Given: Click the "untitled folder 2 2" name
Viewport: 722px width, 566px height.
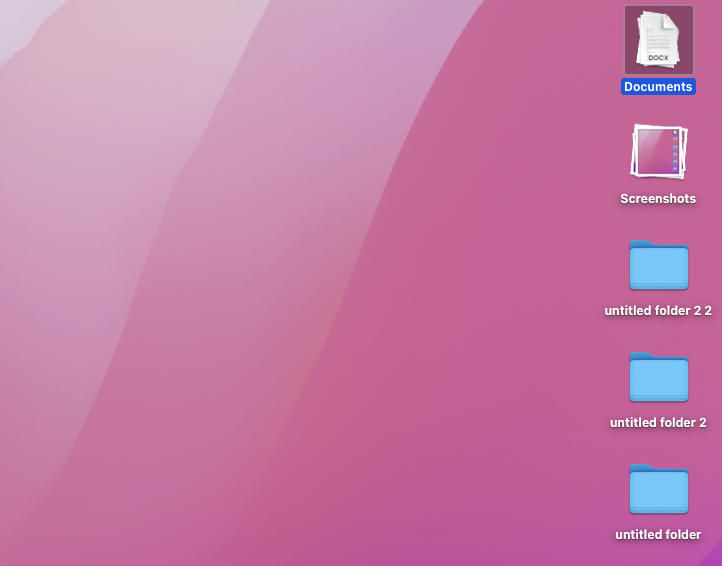Looking at the screenshot, I should point(658,310).
